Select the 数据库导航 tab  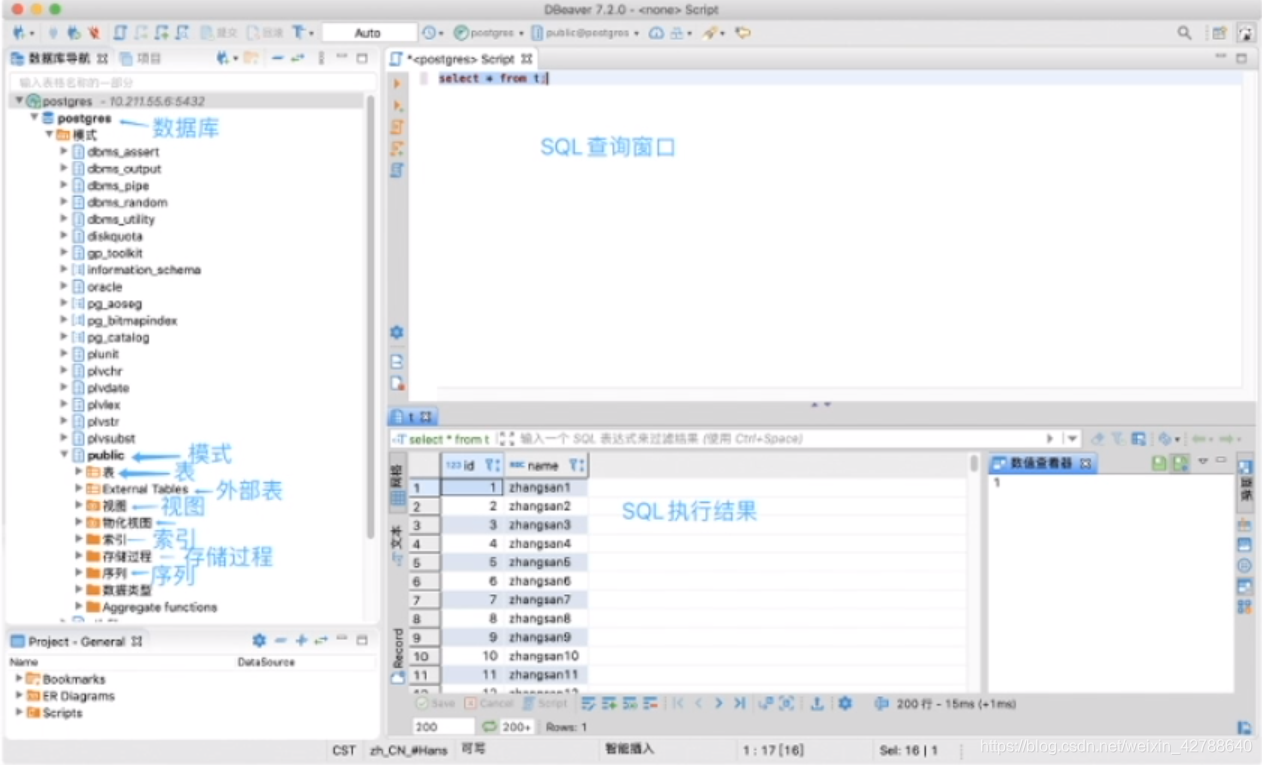59,58
